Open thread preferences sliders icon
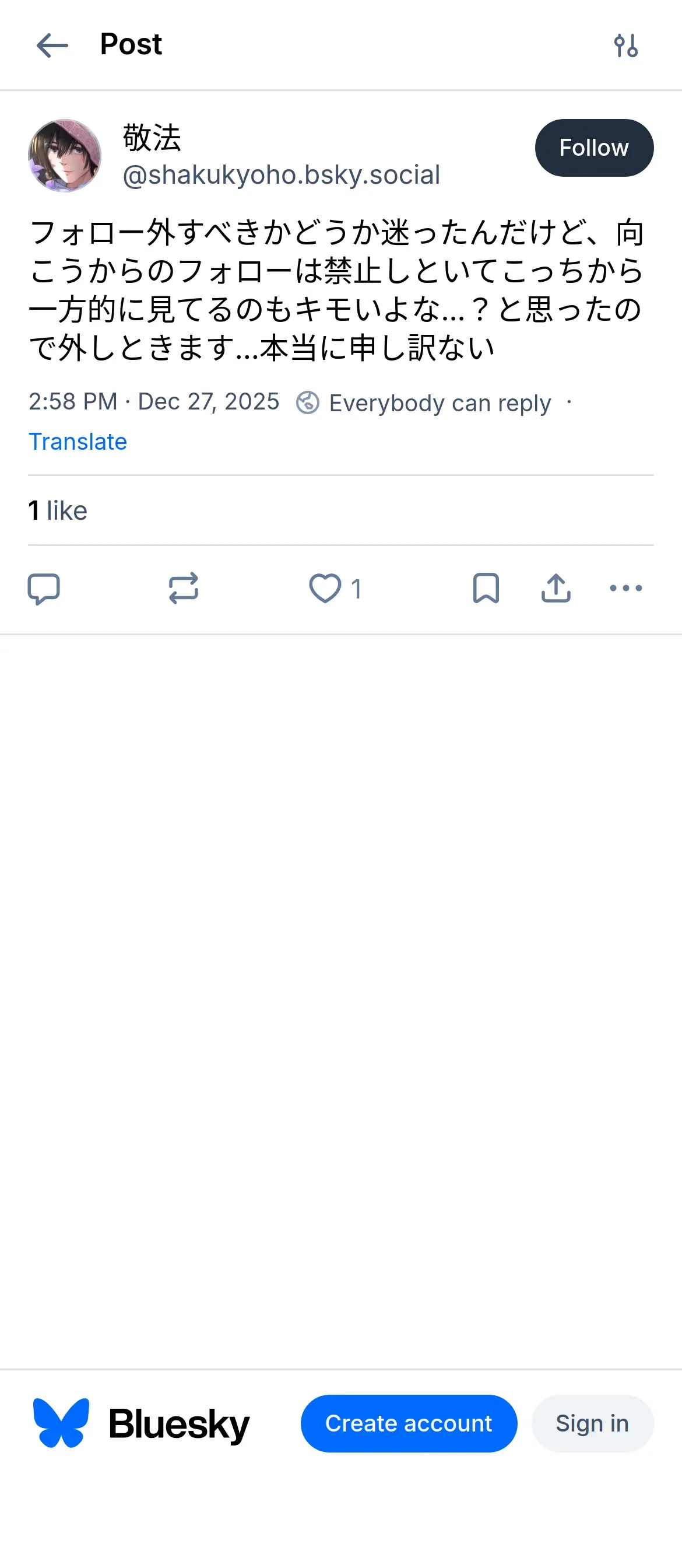682x1568 pixels. tap(625, 45)
